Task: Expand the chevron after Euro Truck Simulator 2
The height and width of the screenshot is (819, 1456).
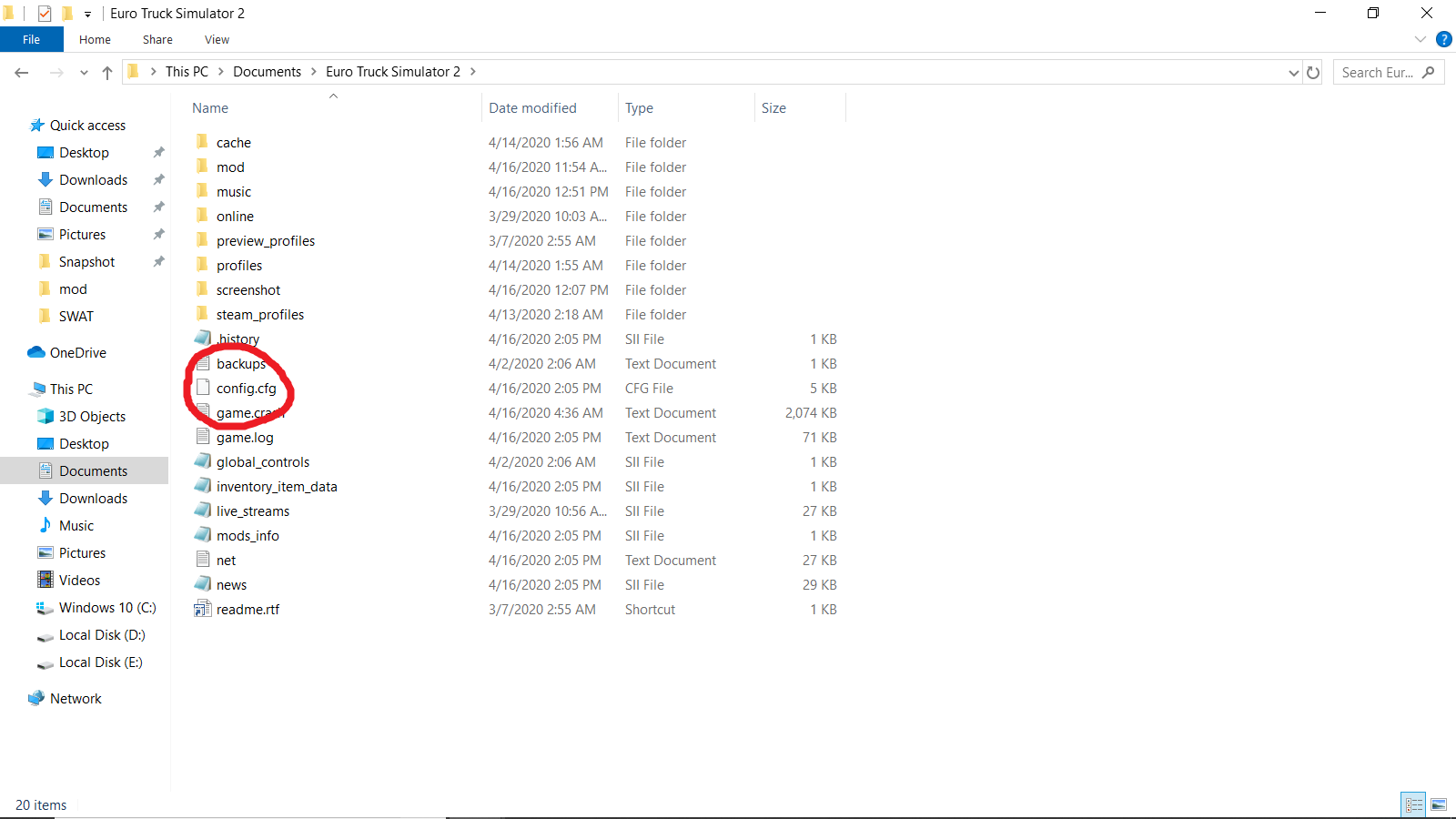Action: tap(473, 72)
